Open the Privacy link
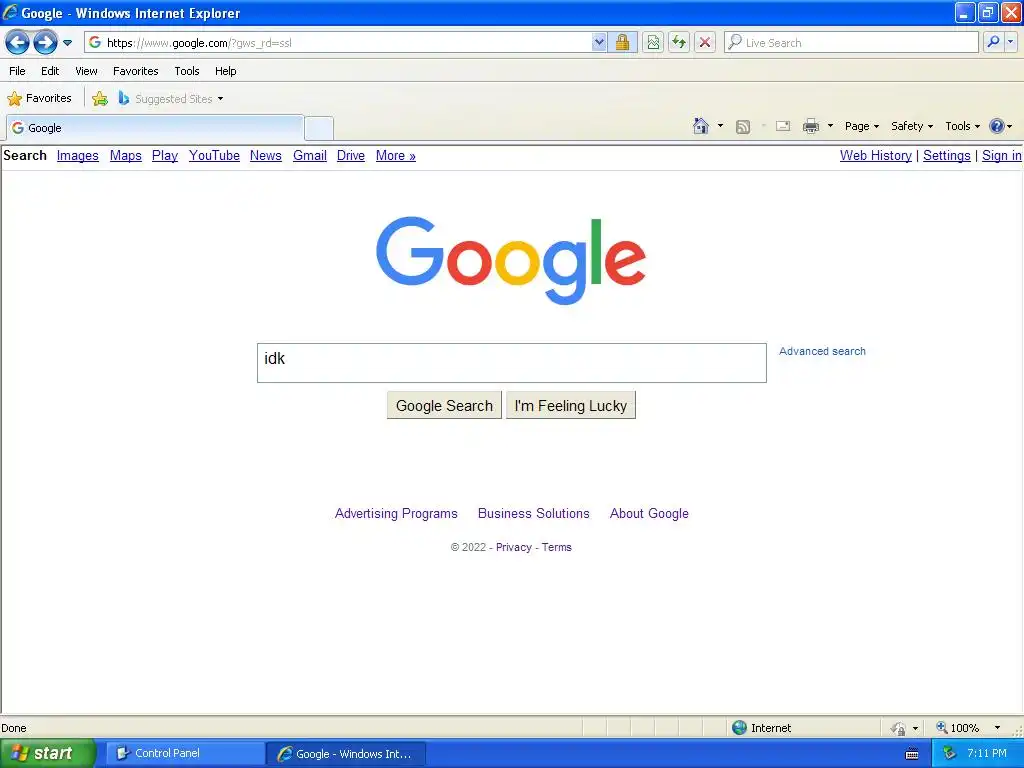Image resolution: width=1024 pixels, height=768 pixels. click(513, 547)
